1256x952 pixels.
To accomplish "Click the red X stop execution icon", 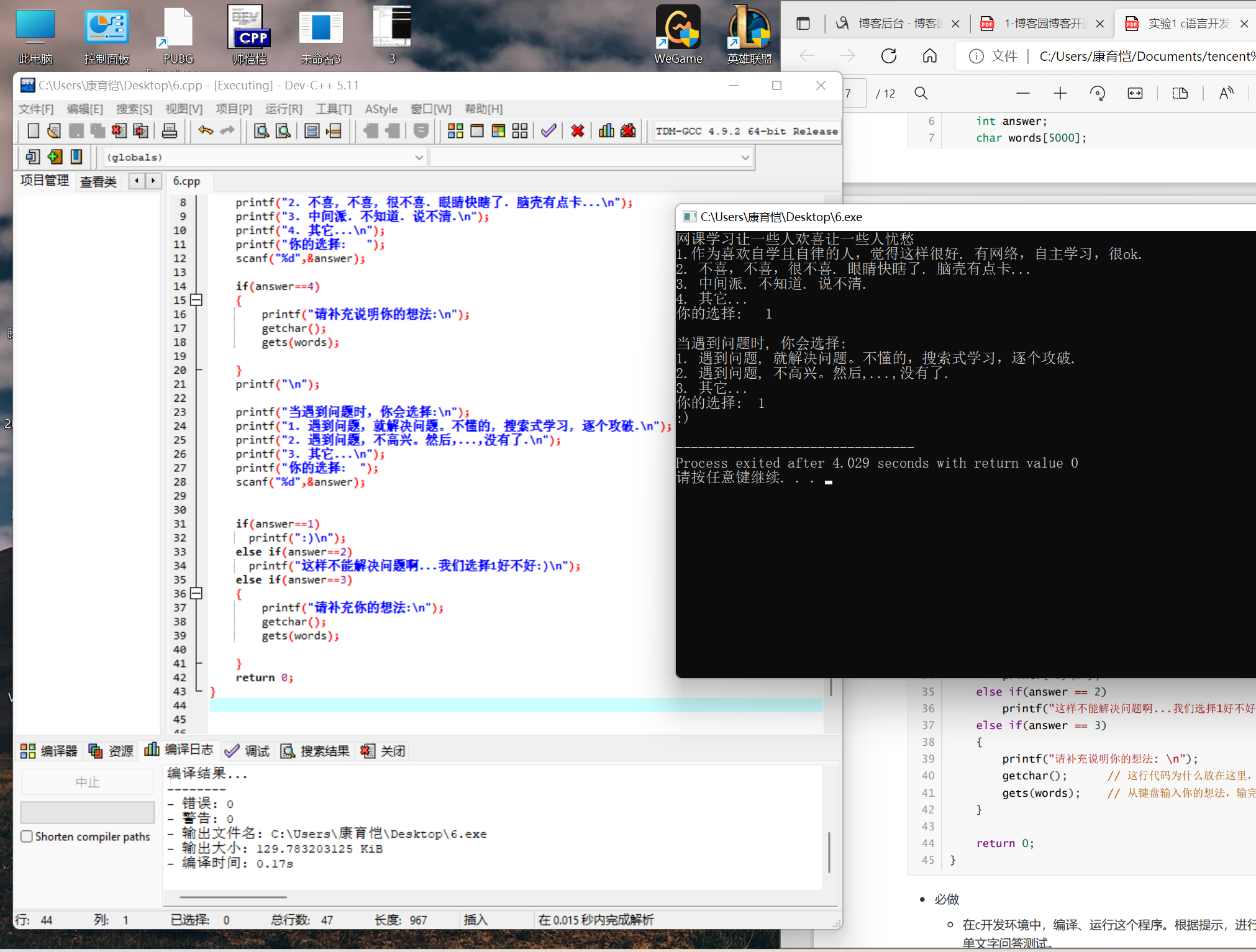I will [578, 131].
